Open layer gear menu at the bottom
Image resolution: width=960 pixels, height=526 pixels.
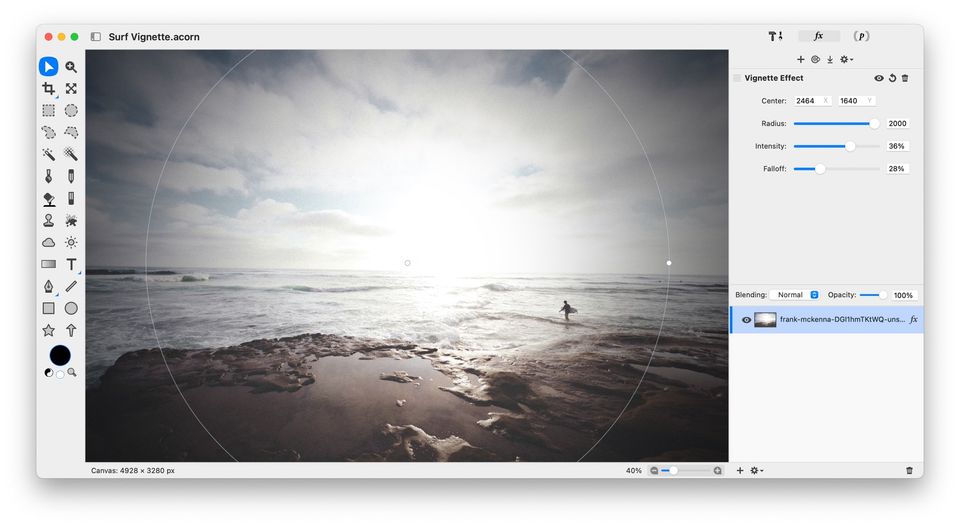(x=757, y=471)
